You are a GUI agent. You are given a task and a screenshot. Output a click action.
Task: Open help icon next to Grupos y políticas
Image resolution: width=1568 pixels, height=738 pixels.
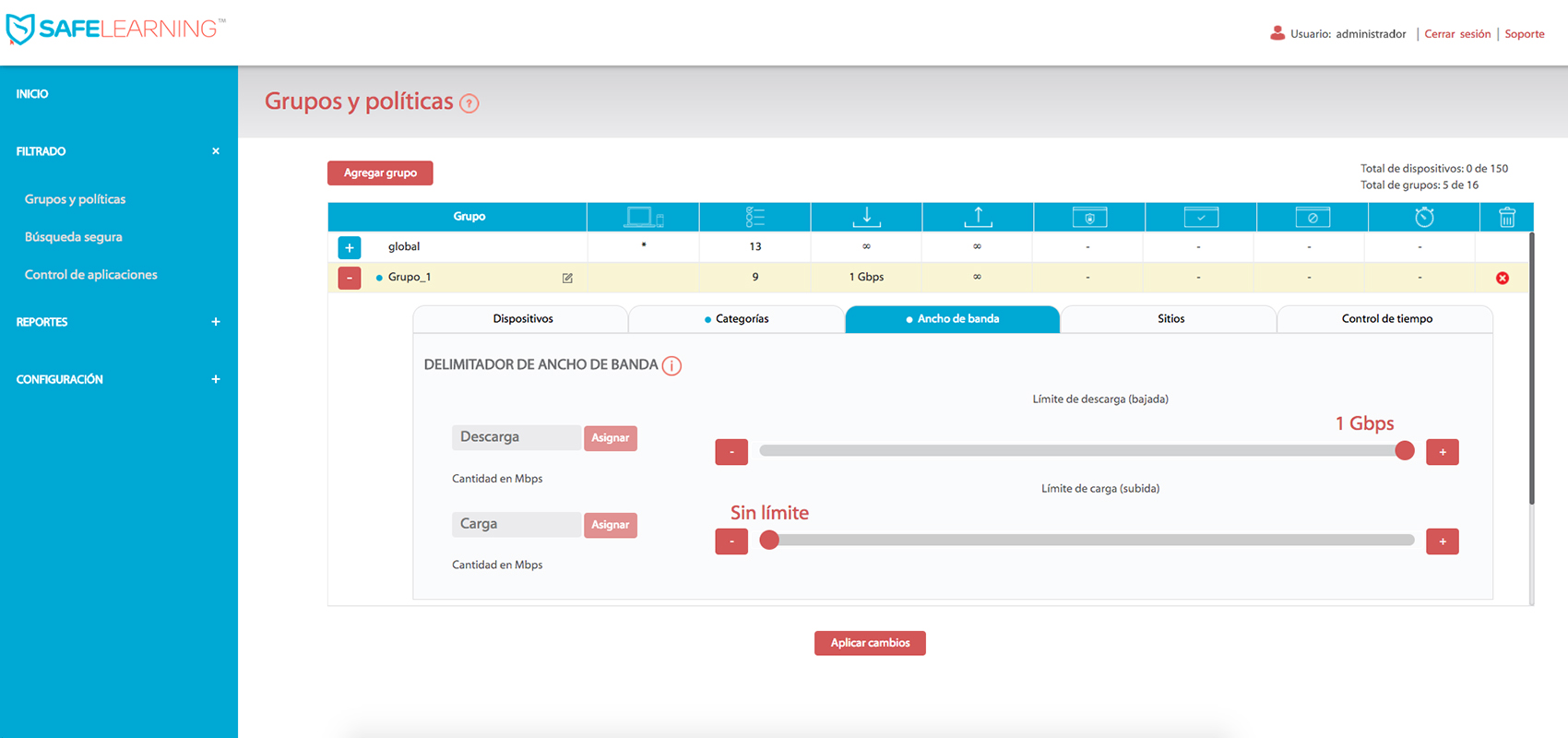coord(469,103)
